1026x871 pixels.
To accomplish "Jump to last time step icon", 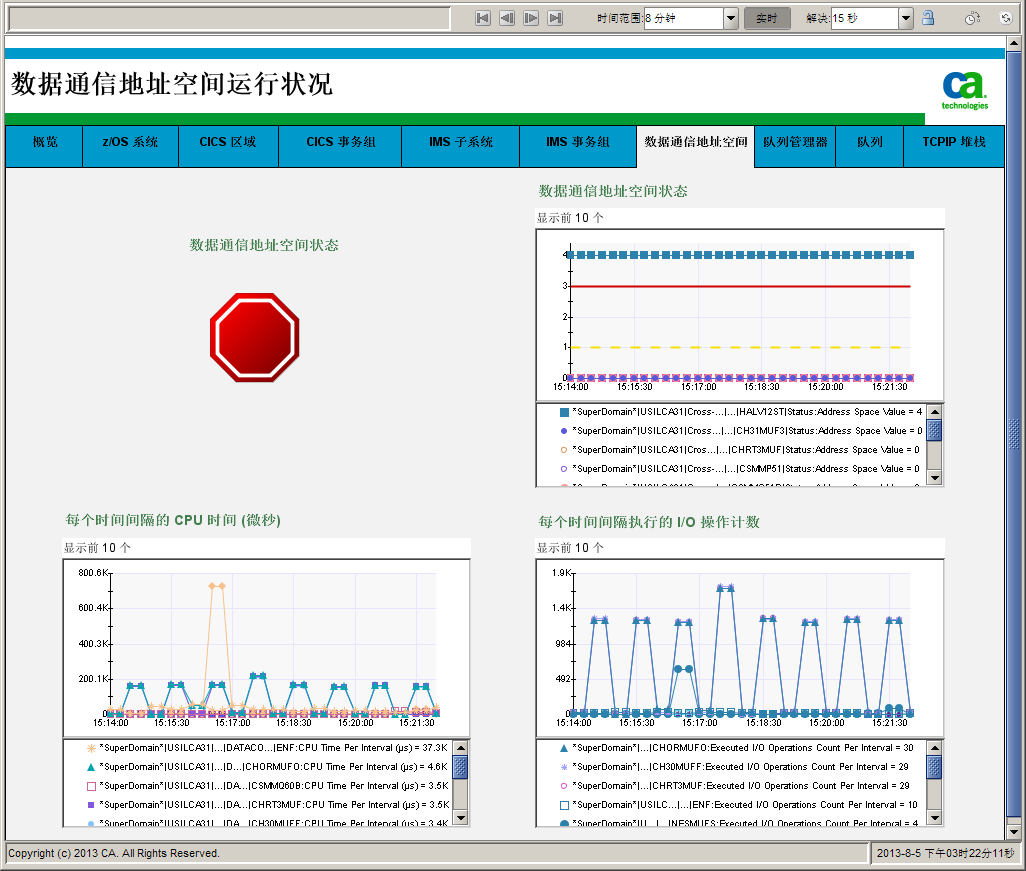I will tap(555, 18).
